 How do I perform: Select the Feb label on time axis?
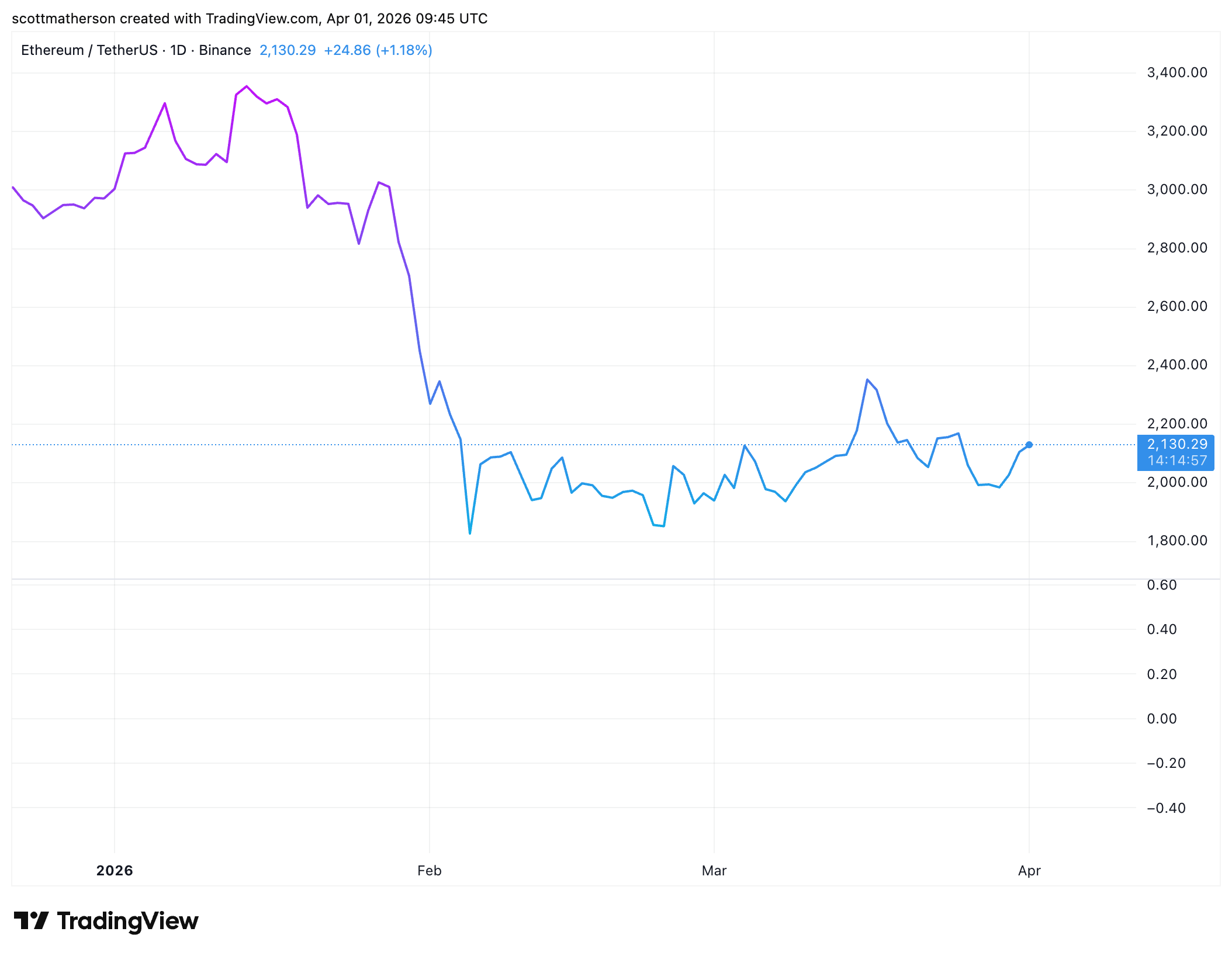click(x=429, y=871)
